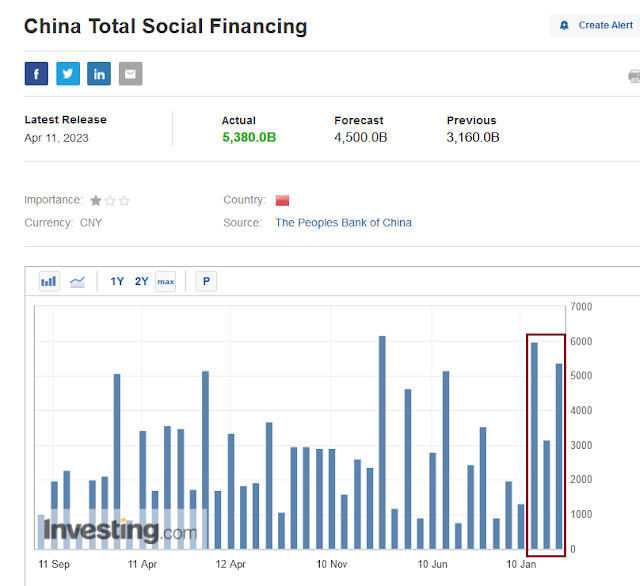This screenshot has width=640, height=586.
Task: Click the printer icon
Action: (634, 76)
